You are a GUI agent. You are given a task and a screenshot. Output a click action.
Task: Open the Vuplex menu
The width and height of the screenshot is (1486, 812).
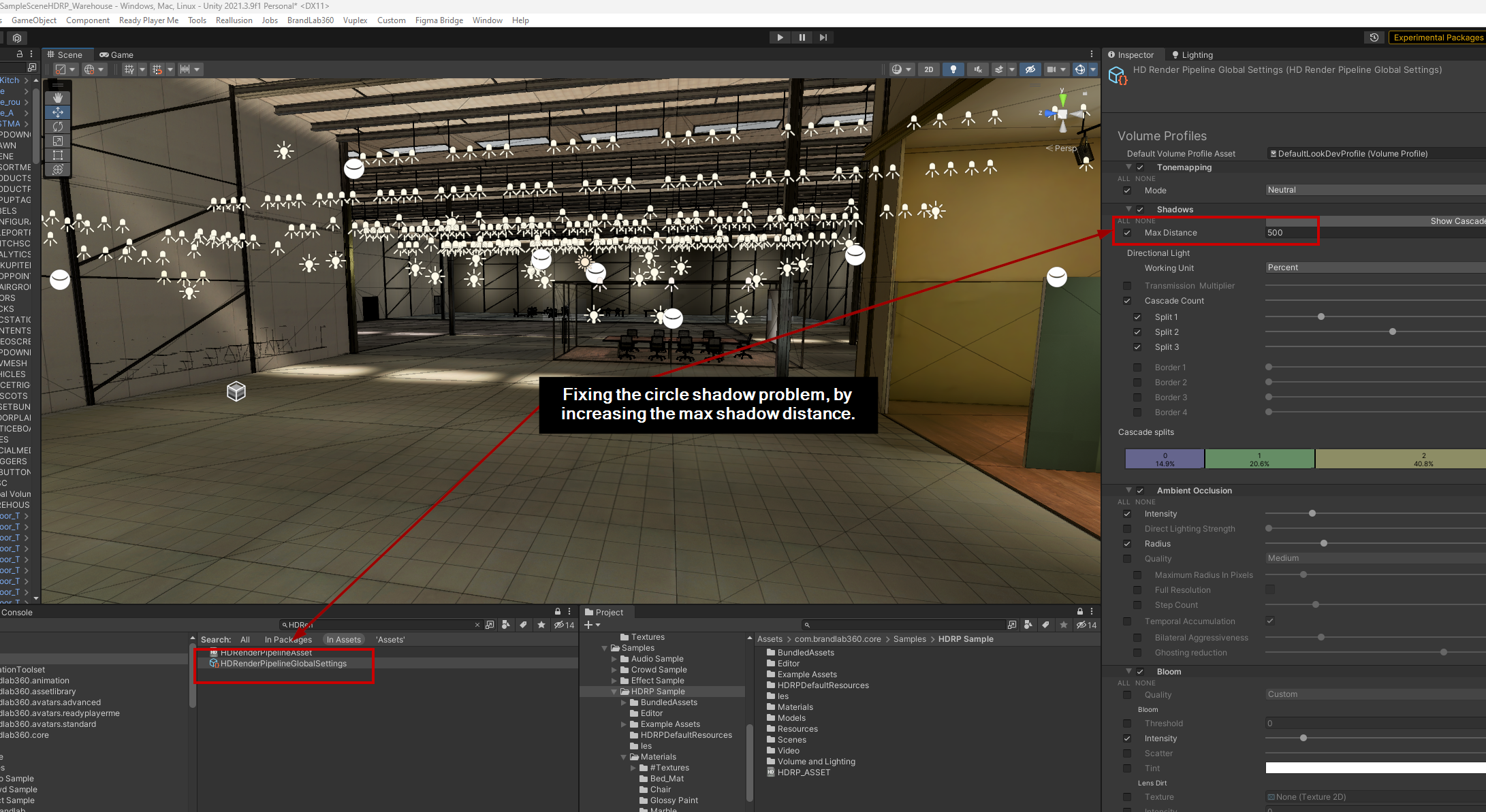355,20
